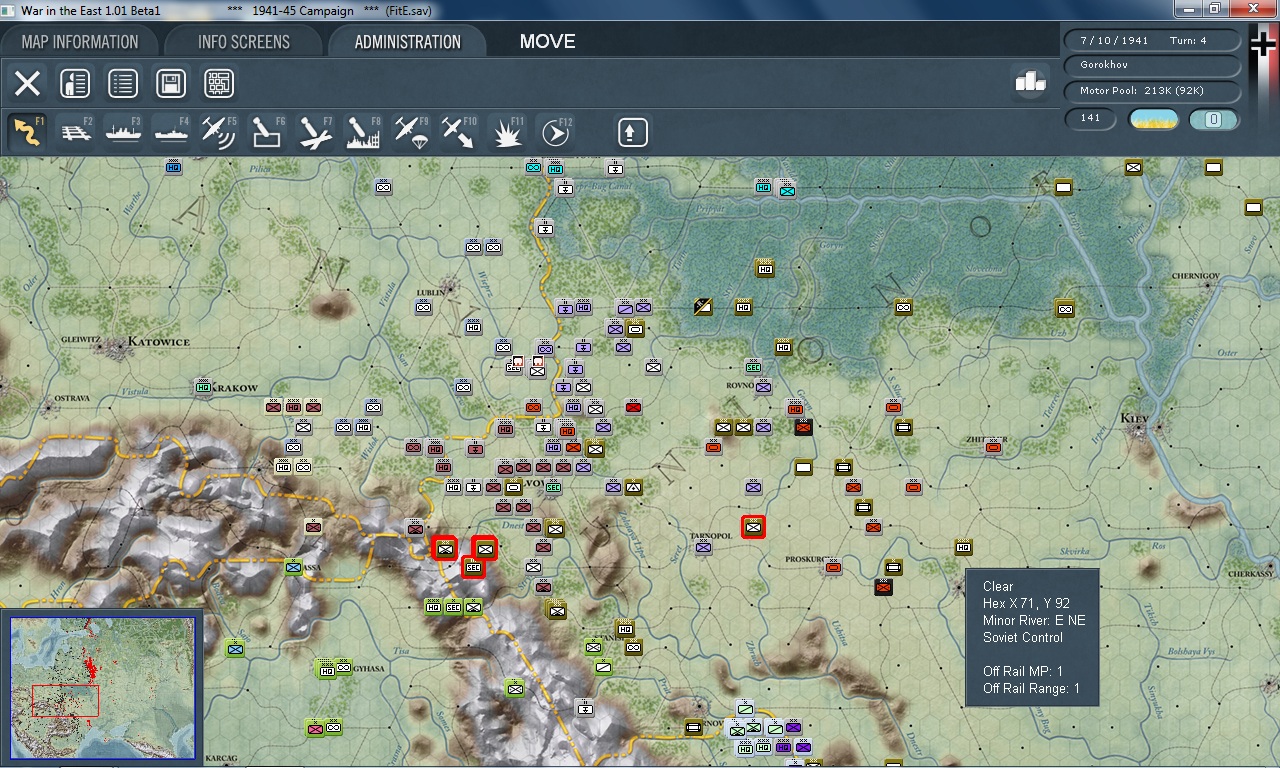This screenshot has width=1280, height=768.
Task: Select the F4 amphibious ship icon
Action: click(171, 132)
